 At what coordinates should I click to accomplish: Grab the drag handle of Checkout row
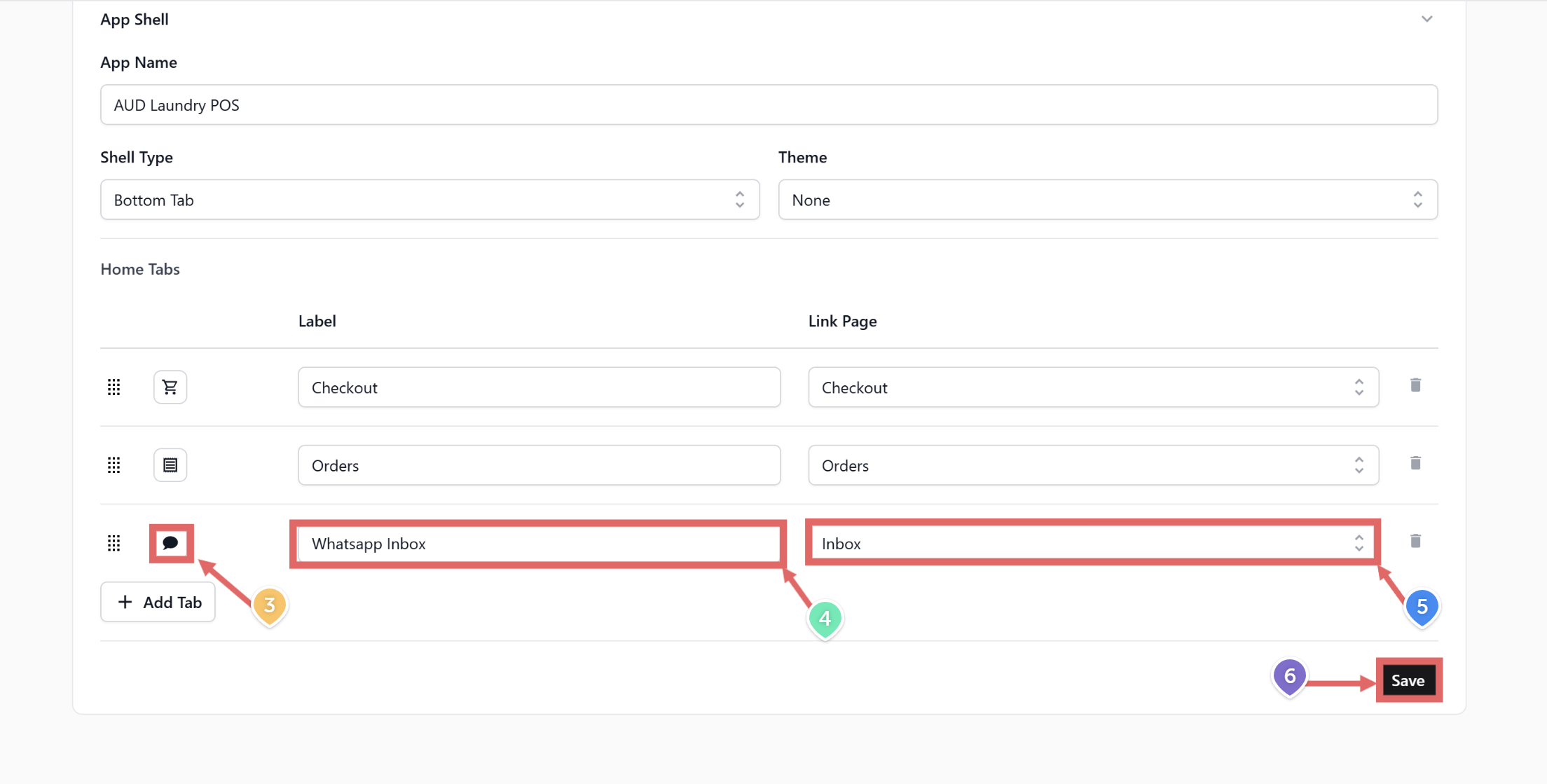[x=114, y=387]
